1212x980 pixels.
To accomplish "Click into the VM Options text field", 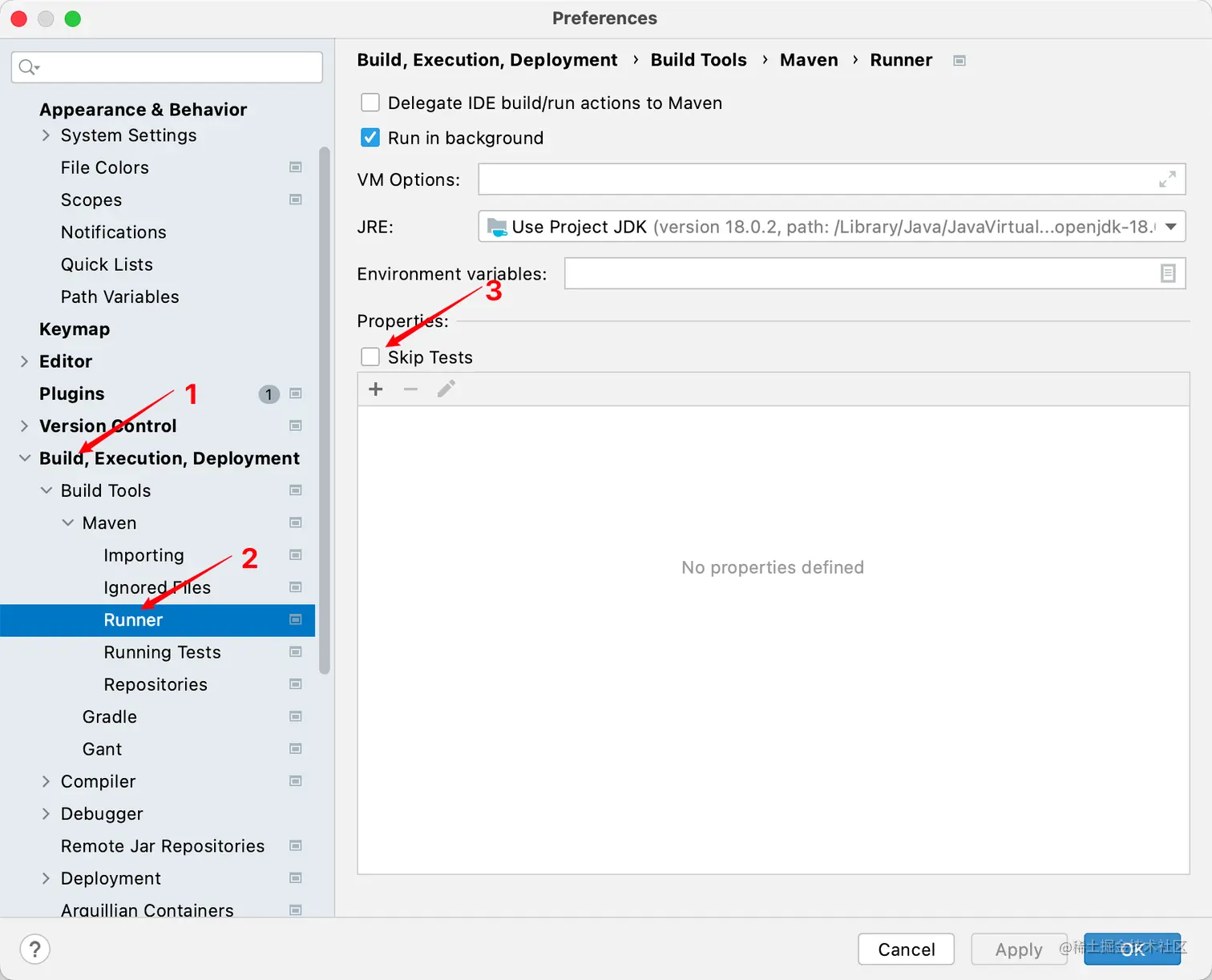I will coord(832,179).
